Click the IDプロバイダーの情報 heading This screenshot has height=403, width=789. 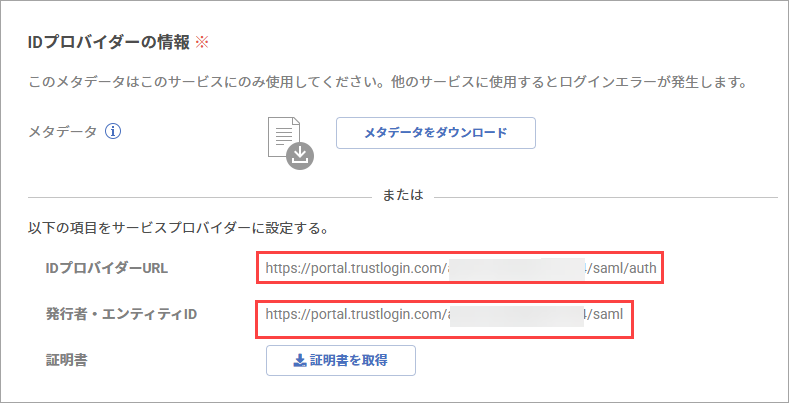[109, 43]
